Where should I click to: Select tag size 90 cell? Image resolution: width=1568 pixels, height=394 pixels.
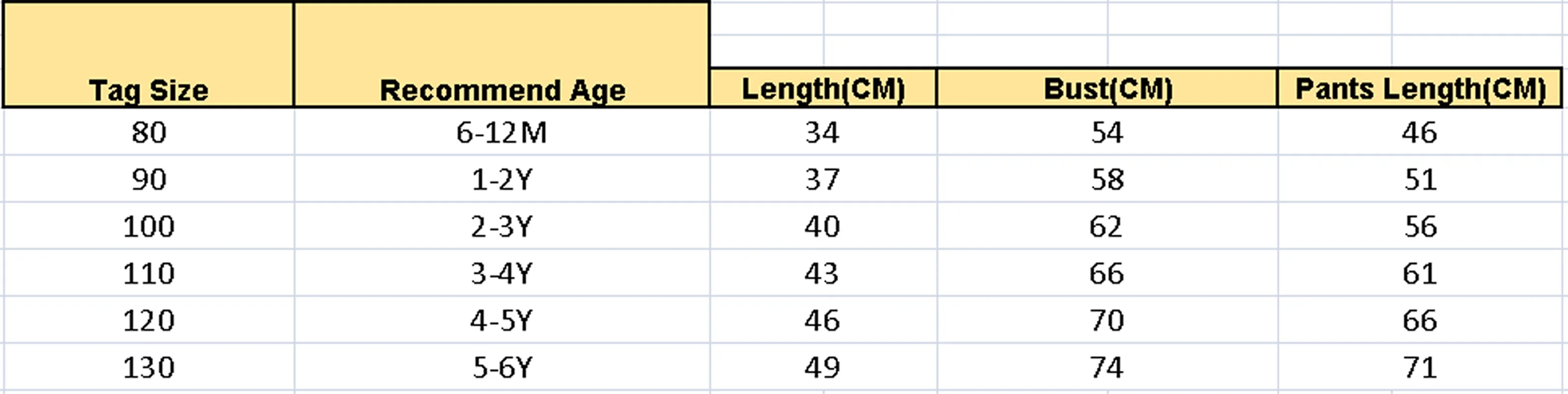(x=148, y=179)
